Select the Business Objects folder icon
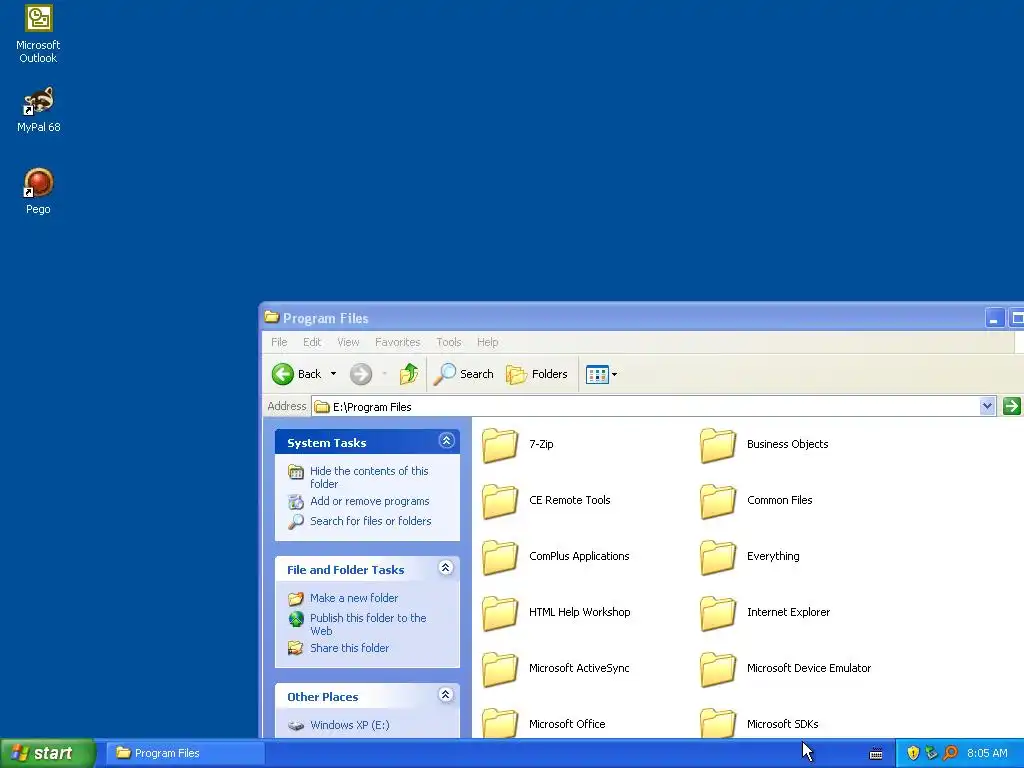The height and width of the screenshot is (768, 1024). [718, 445]
